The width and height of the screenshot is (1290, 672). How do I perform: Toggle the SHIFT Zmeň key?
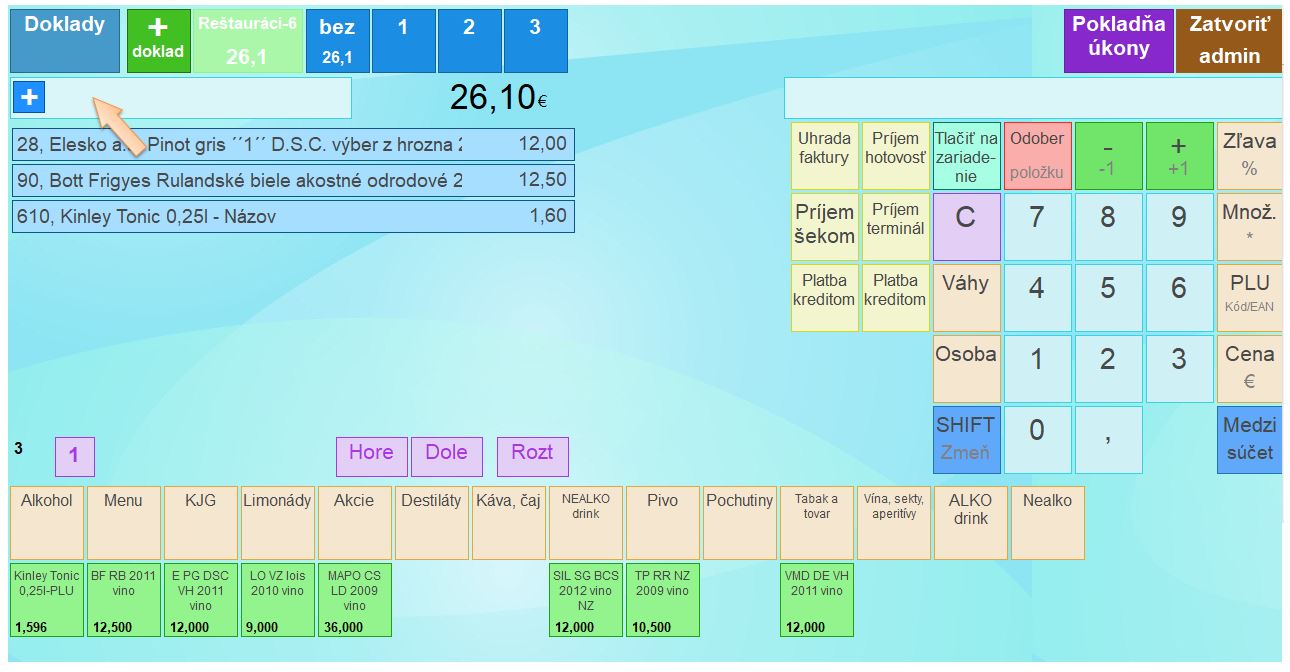(x=965, y=439)
